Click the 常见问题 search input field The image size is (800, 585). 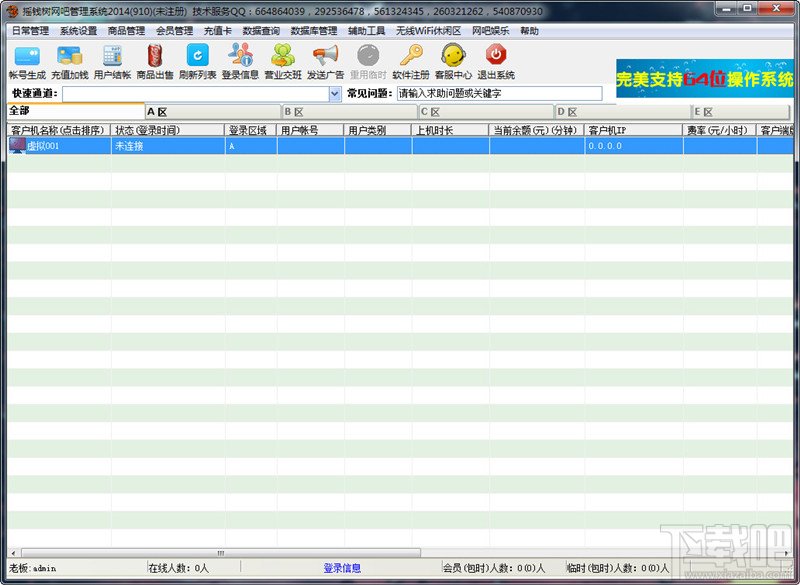click(x=499, y=93)
